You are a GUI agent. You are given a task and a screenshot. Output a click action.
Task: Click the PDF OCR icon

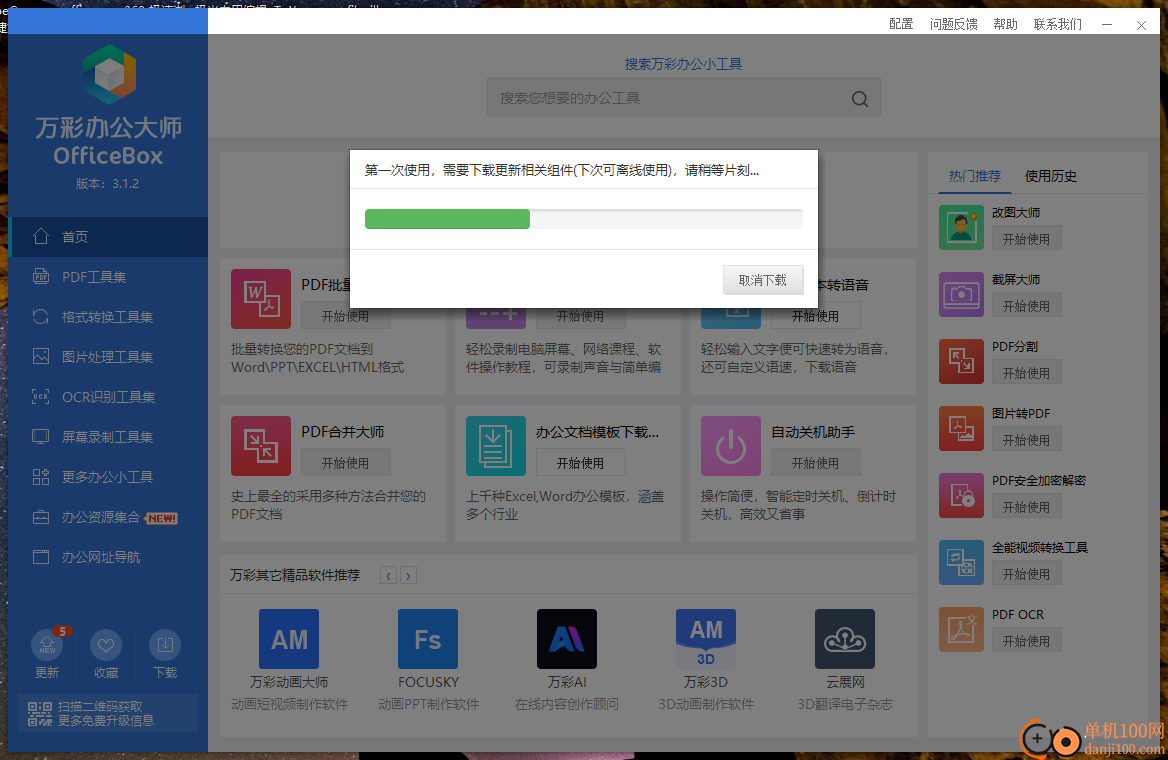(x=961, y=630)
